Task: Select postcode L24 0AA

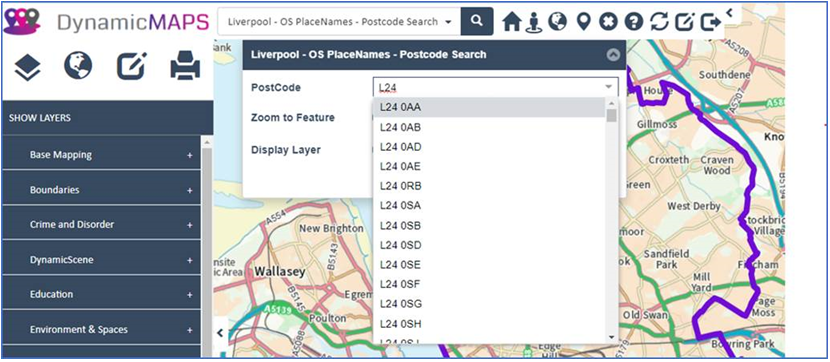Action: pos(490,107)
